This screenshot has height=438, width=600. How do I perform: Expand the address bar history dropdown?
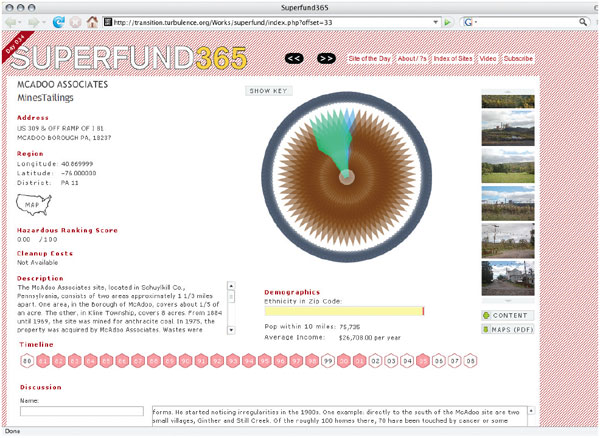(435, 22)
